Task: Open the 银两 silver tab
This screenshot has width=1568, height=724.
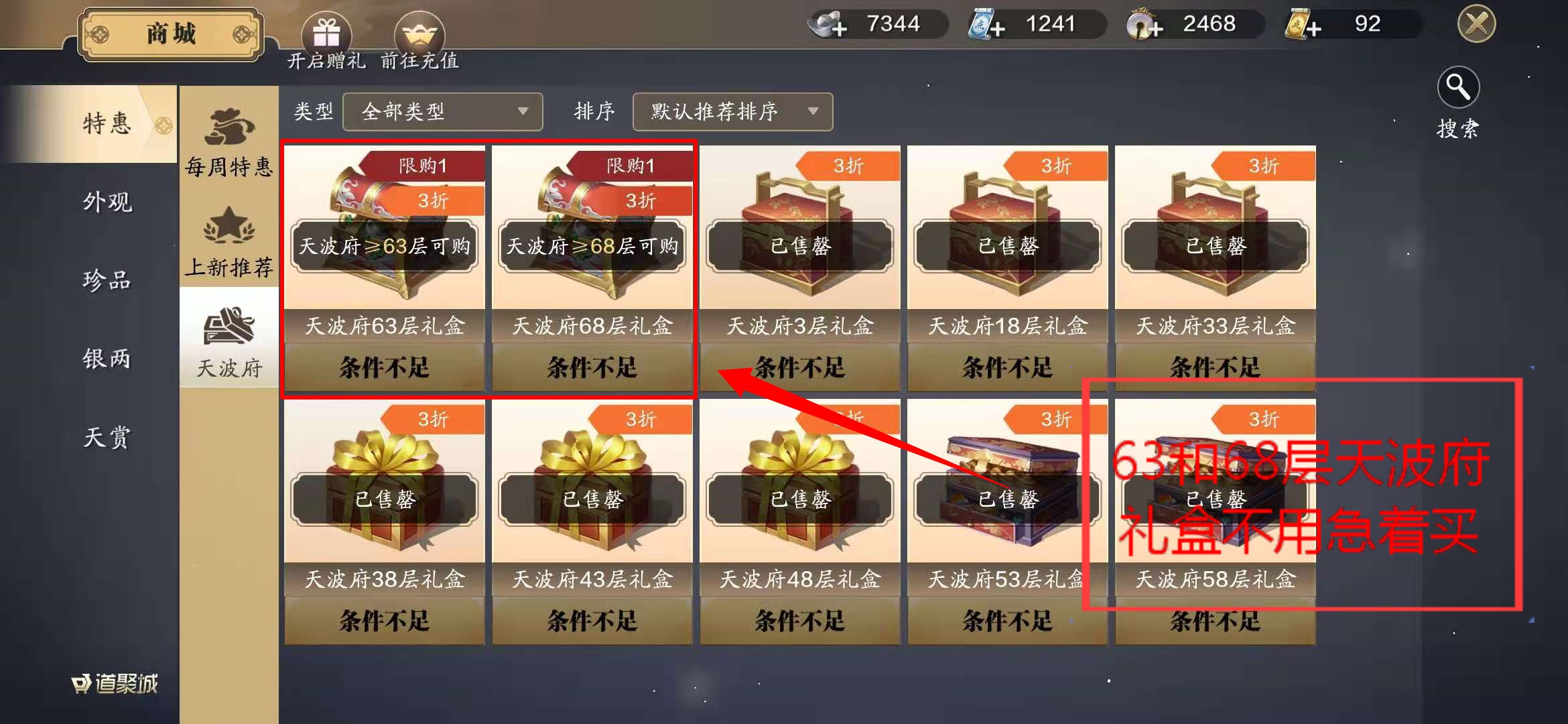Action: (x=107, y=359)
